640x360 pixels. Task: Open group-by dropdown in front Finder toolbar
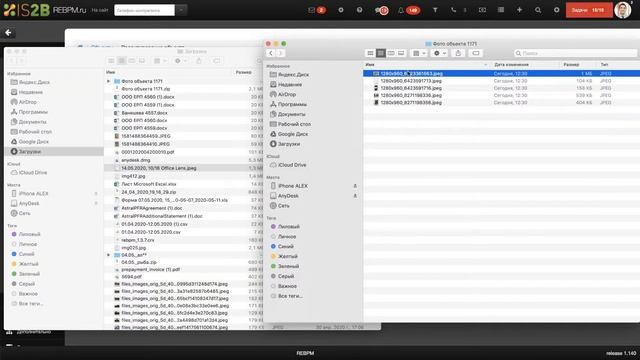(x=419, y=53)
